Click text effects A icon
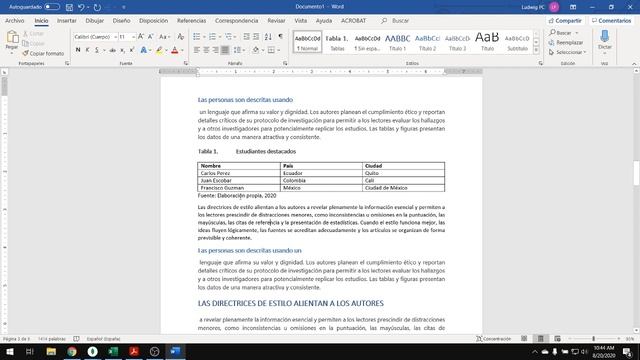 point(143,50)
